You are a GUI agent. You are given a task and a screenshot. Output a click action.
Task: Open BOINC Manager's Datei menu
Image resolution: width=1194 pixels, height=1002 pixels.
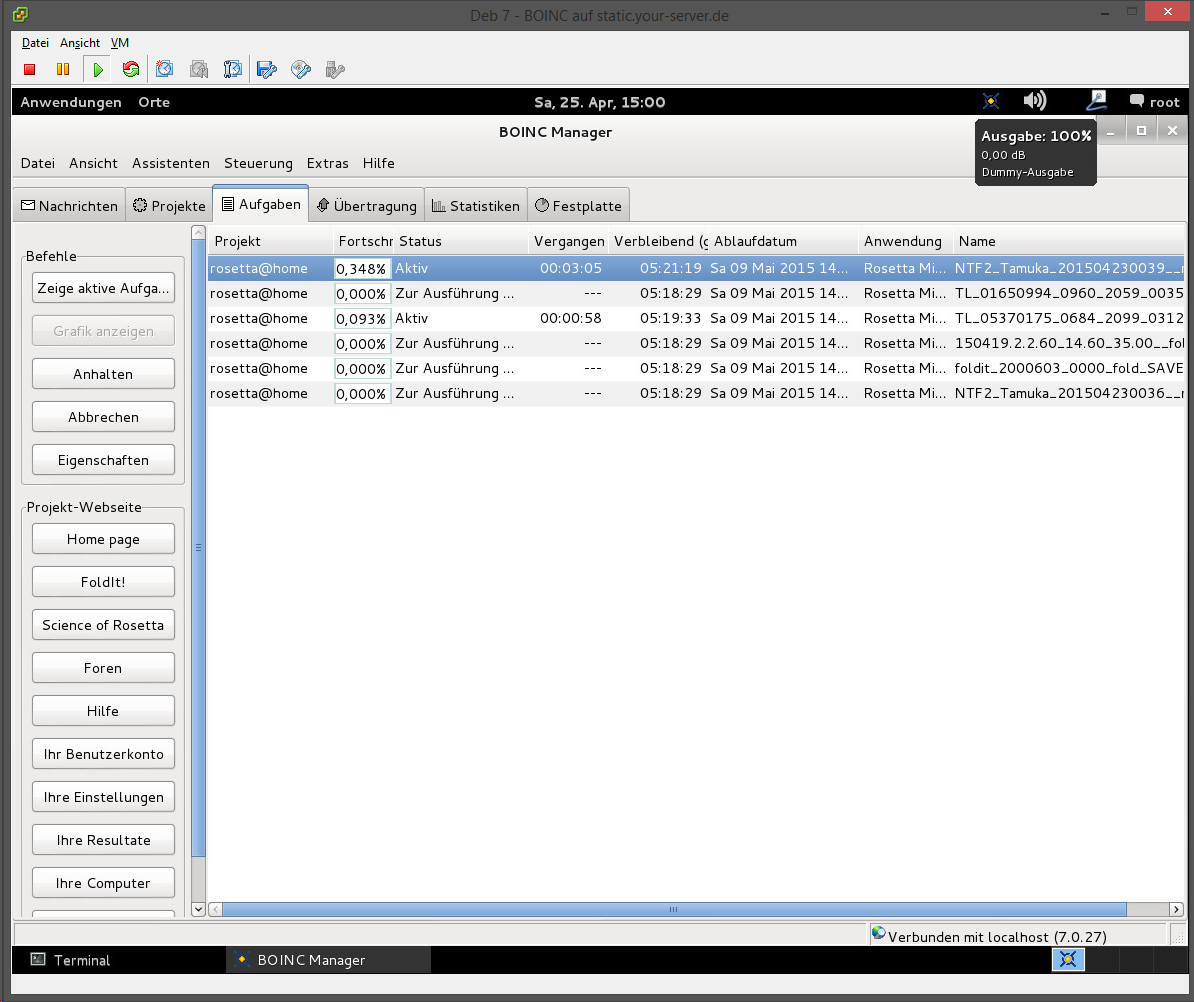(x=37, y=163)
